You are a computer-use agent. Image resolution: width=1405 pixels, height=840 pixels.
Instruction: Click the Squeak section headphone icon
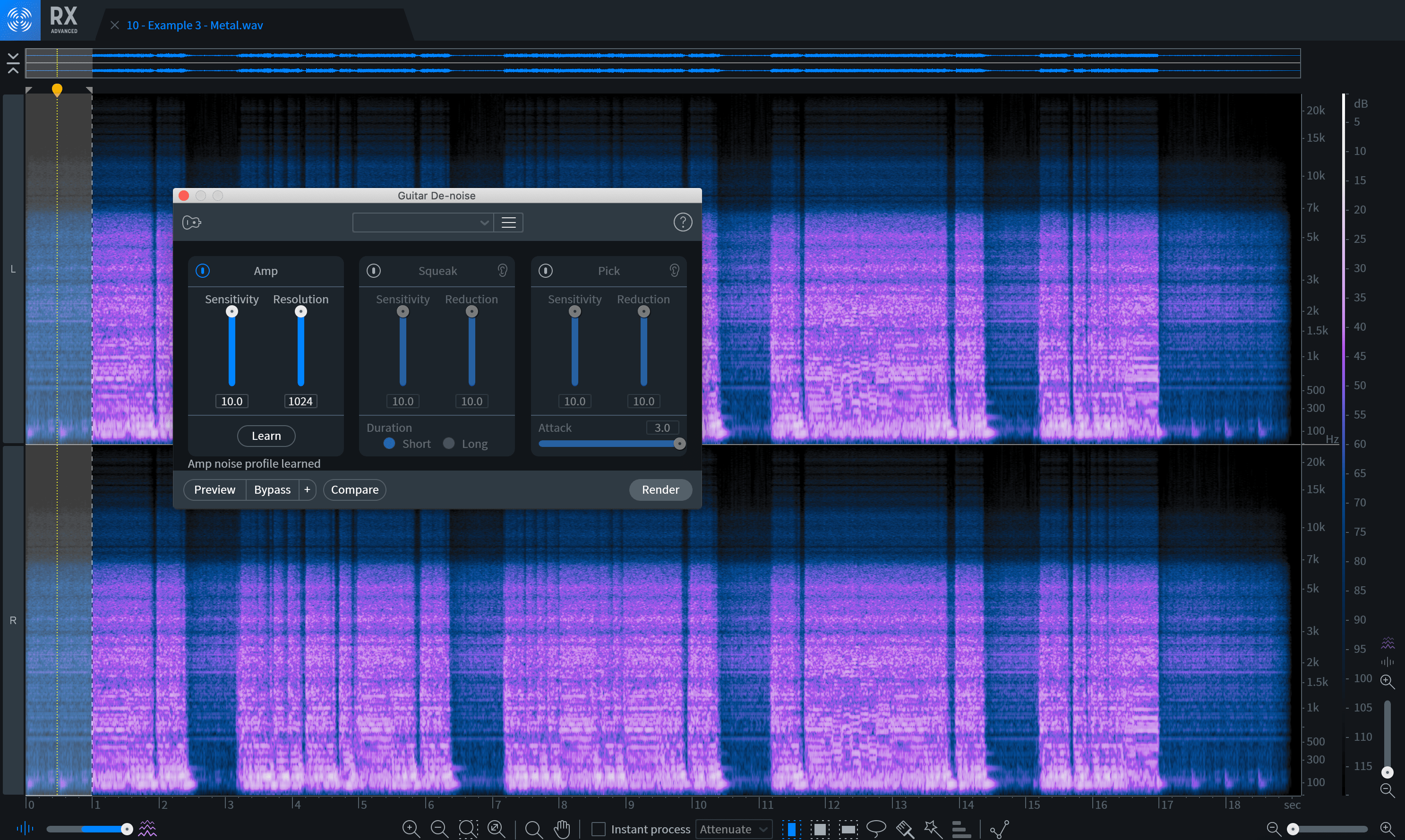(503, 270)
